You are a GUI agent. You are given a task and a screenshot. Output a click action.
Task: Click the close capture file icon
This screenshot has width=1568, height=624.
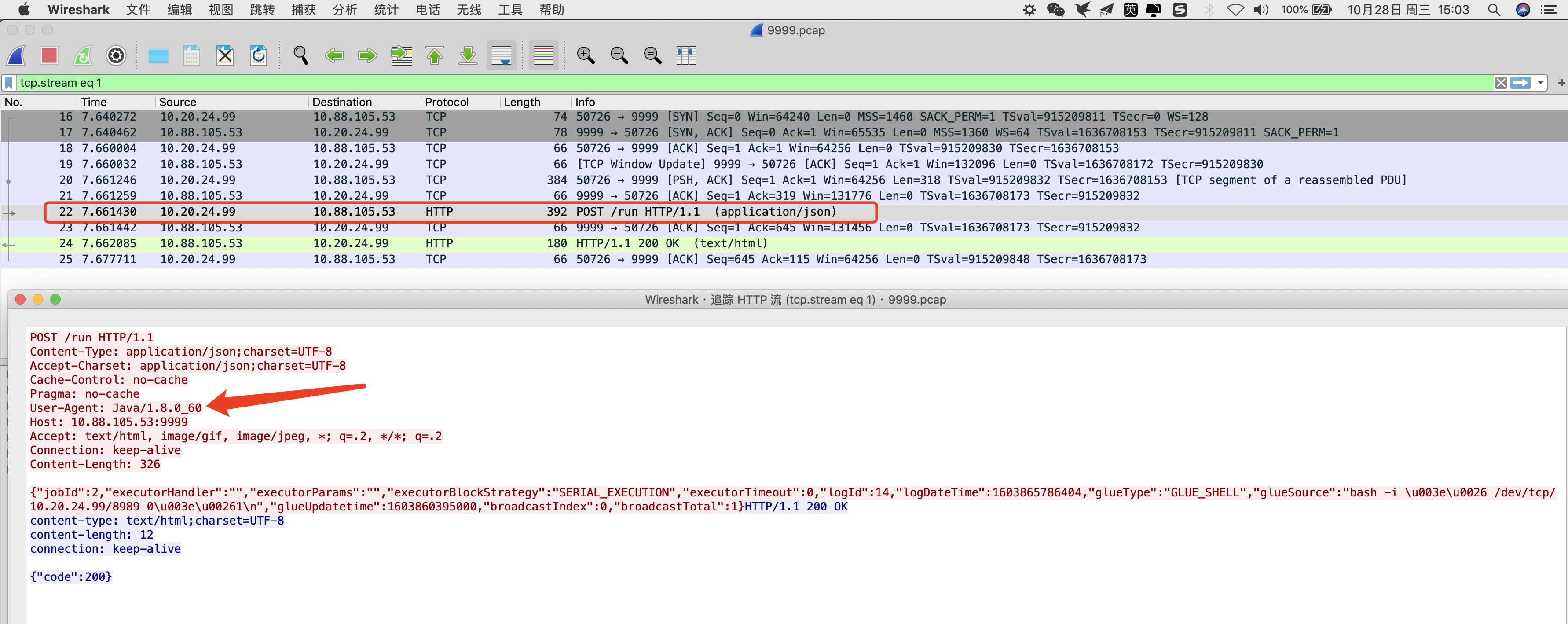point(225,56)
